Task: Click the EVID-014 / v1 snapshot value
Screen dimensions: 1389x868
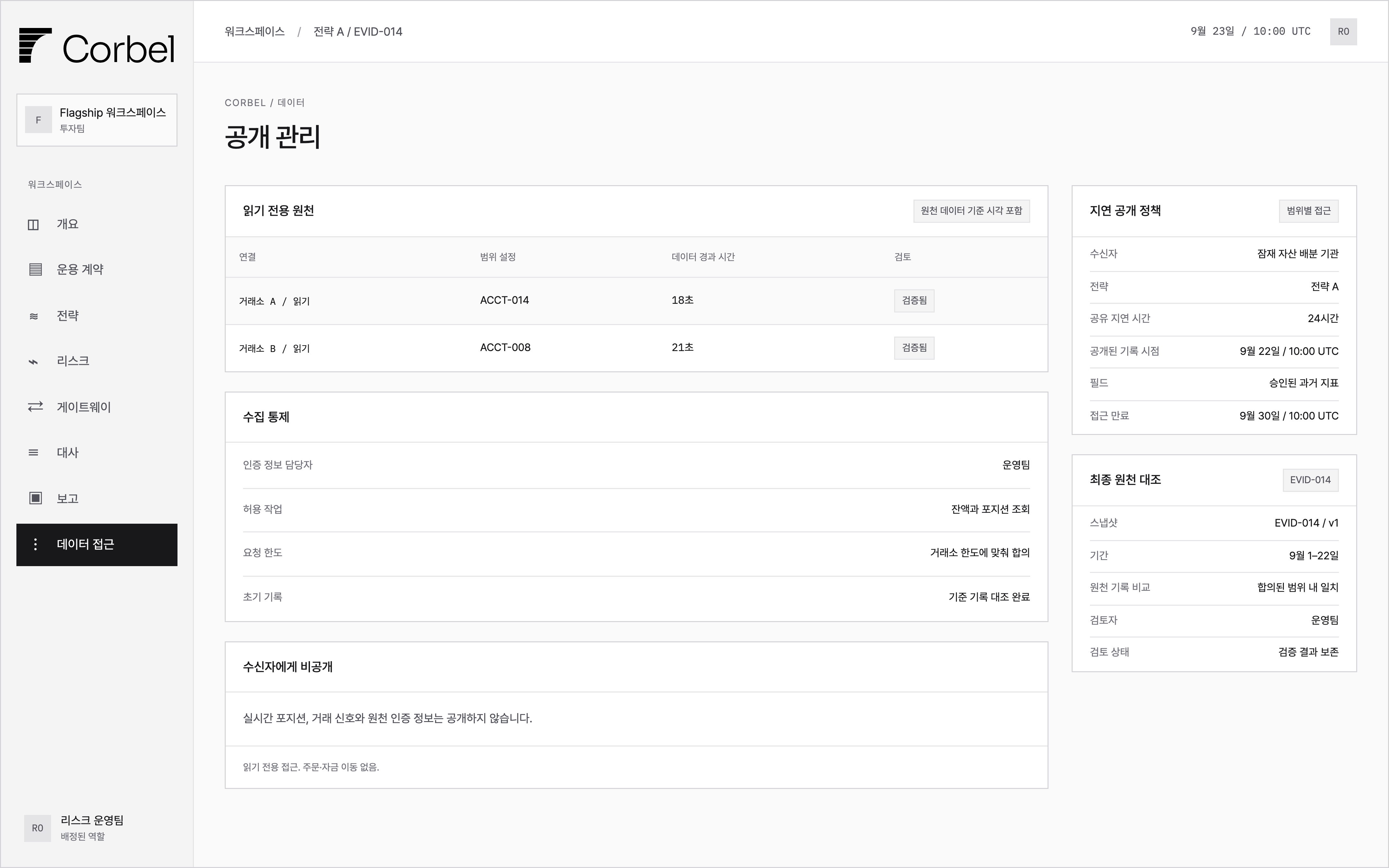Action: [x=1306, y=523]
